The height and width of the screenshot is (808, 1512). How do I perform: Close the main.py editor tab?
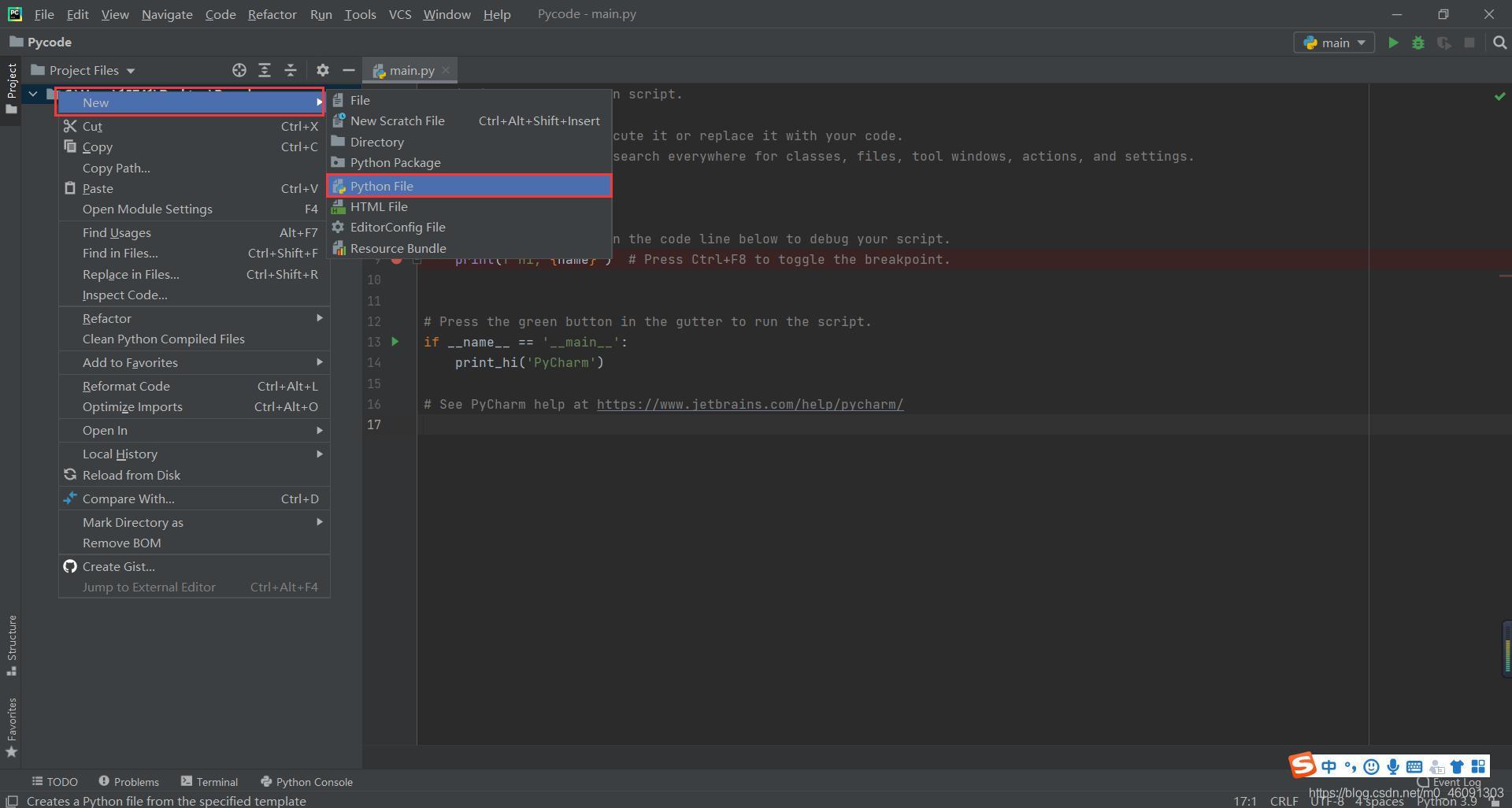pyautogui.click(x=446, y=69)
